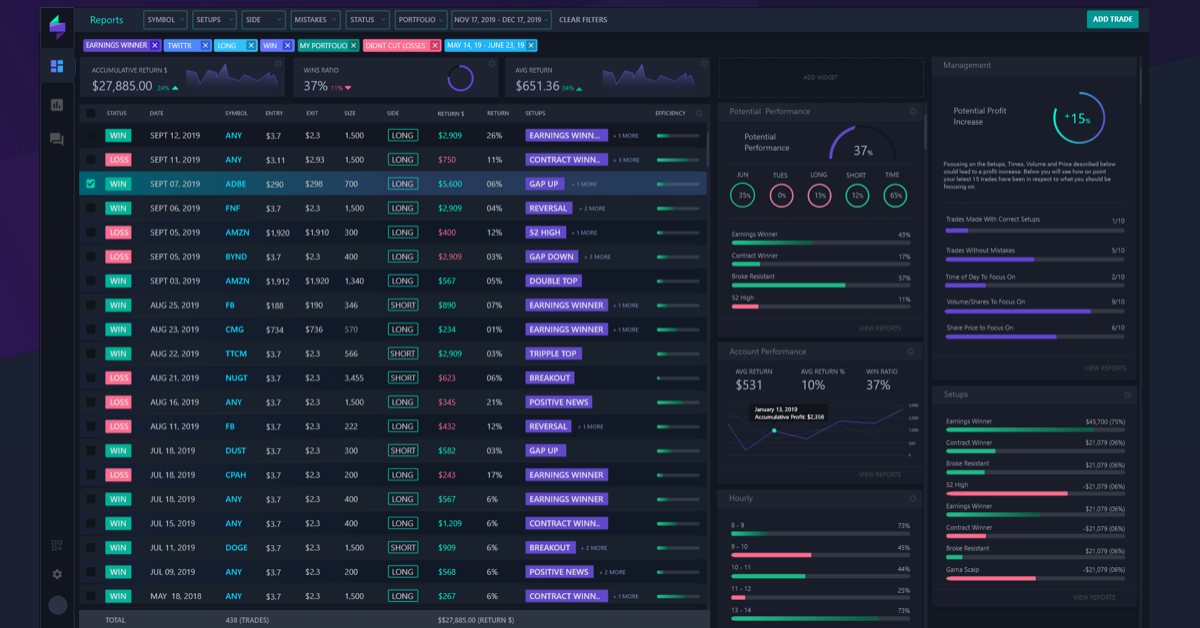Open the Hourly widget settings gear
The height and width of the screenshot is (628, 1200).
[910, 497]
